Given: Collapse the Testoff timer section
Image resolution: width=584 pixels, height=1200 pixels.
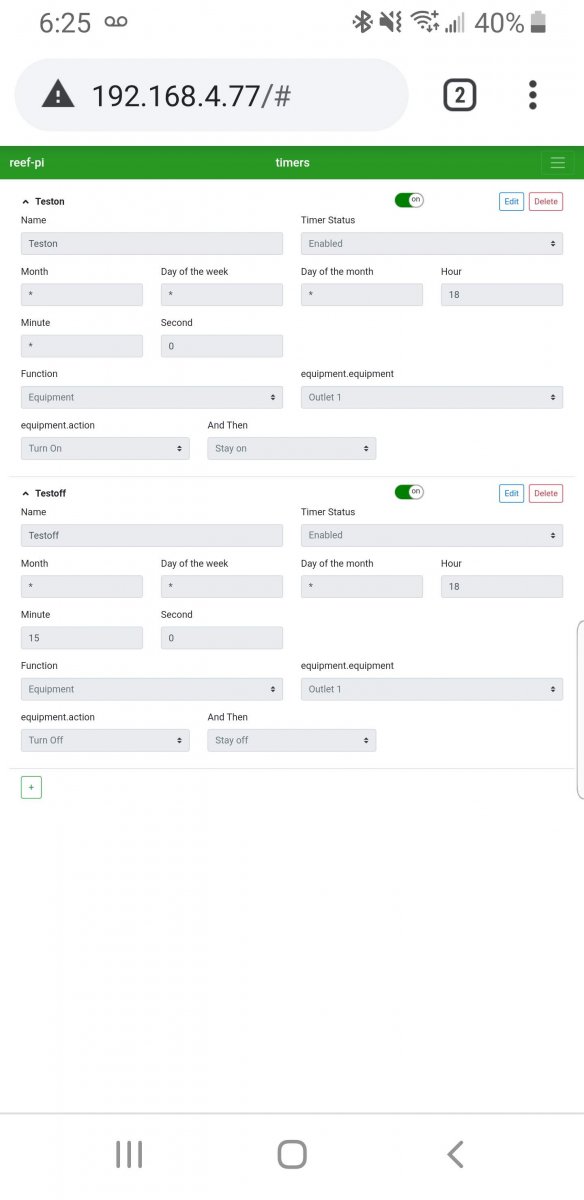Looking at the screenshot, I should (x=25, y=494).
